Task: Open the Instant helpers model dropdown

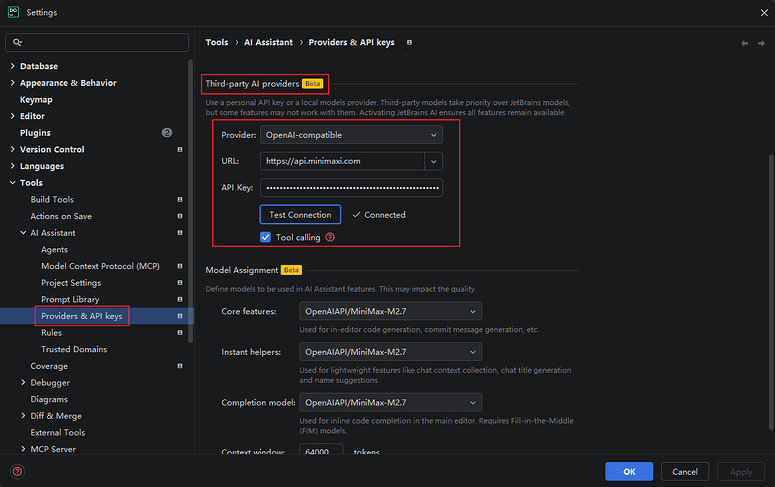Action: 390,352
